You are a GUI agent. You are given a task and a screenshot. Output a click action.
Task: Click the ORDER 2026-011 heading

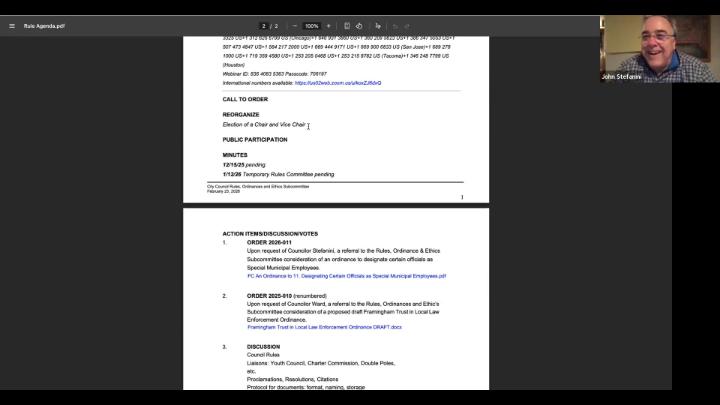[x=269, y=242]
